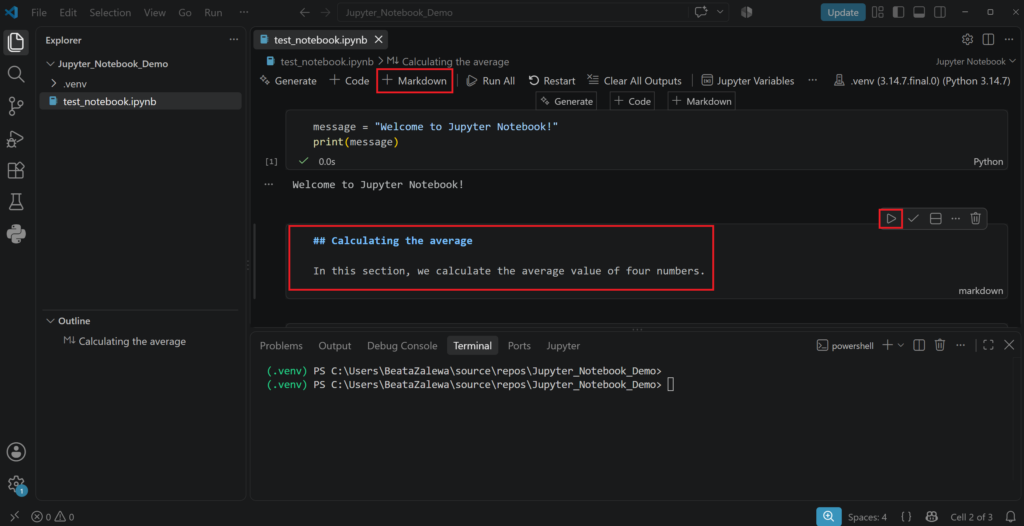Collapse the Outline section

[x=51, y=321]
